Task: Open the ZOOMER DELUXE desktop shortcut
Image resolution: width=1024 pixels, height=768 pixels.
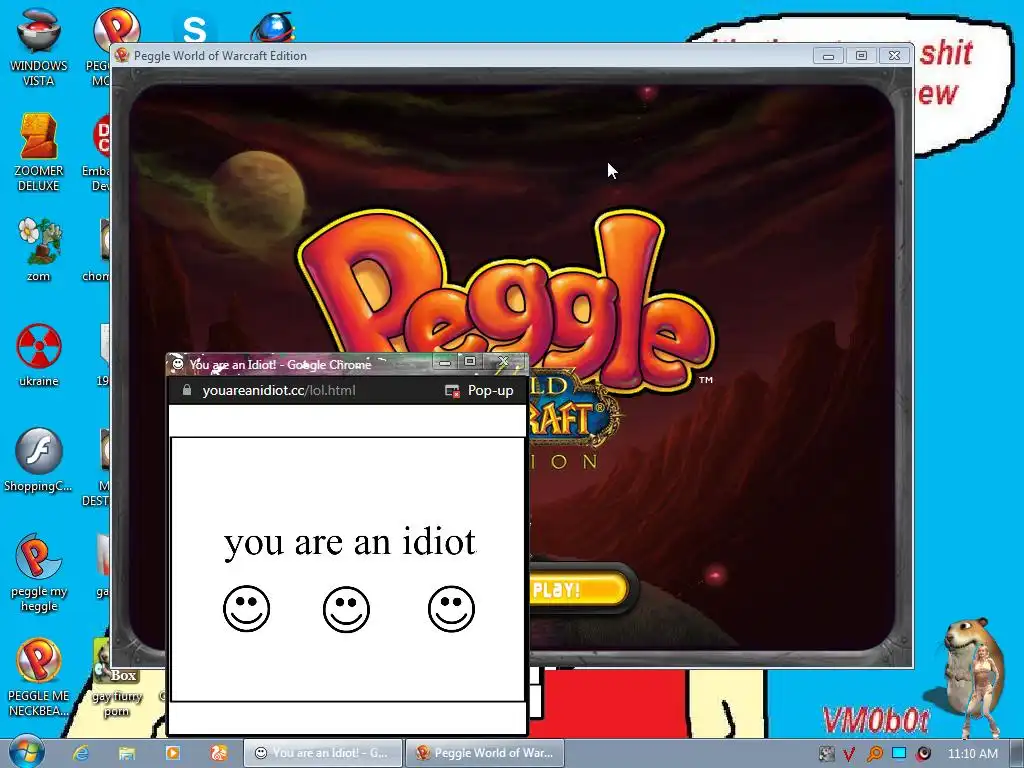Action: point(39,152)
